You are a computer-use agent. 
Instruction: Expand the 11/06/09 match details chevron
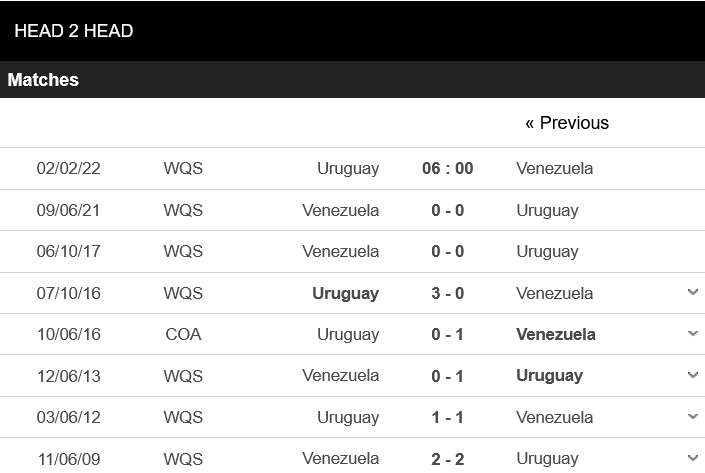693,459
